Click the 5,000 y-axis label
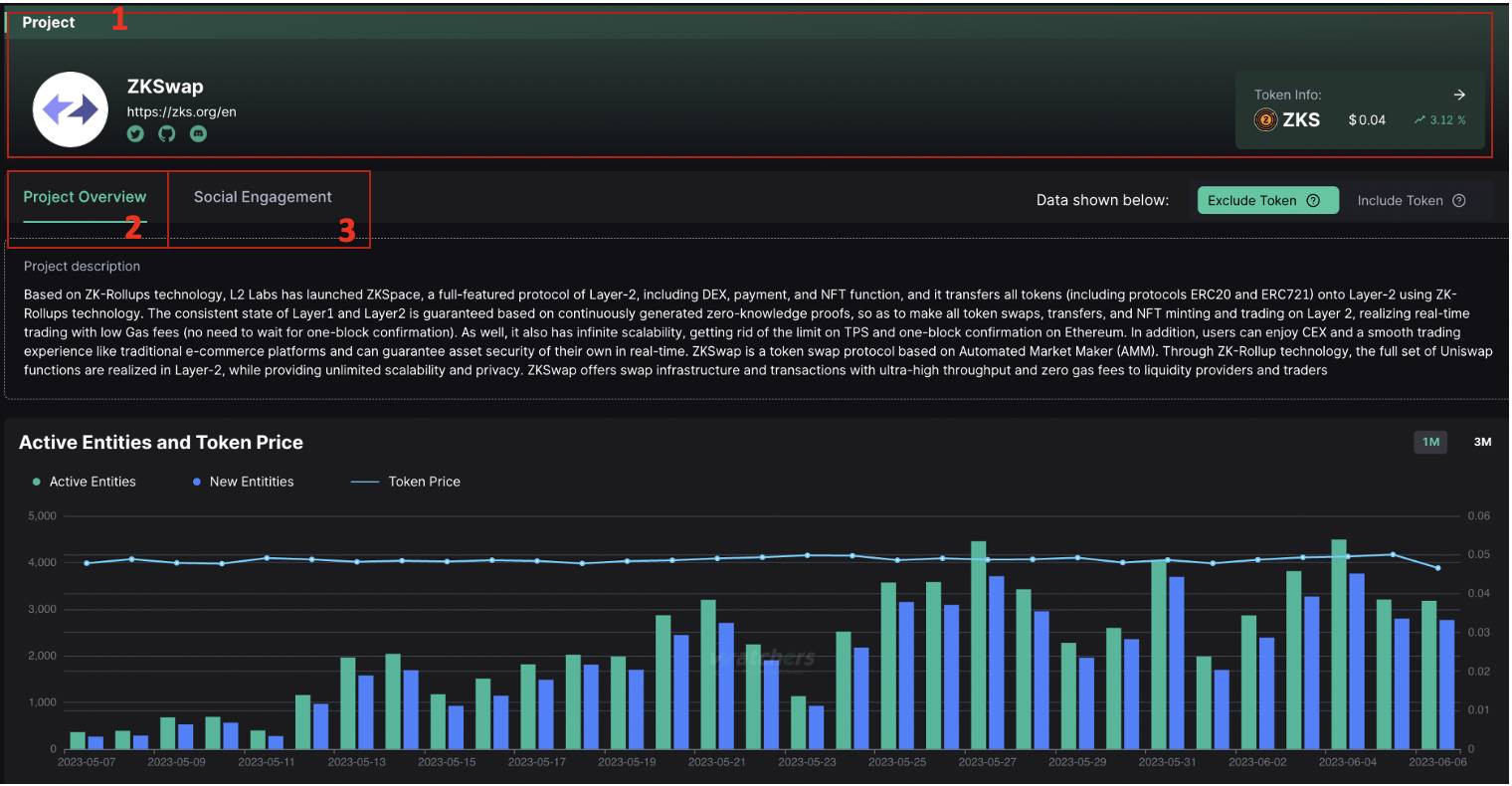Viewport: 1512px width, 786px height. [41, 516]
